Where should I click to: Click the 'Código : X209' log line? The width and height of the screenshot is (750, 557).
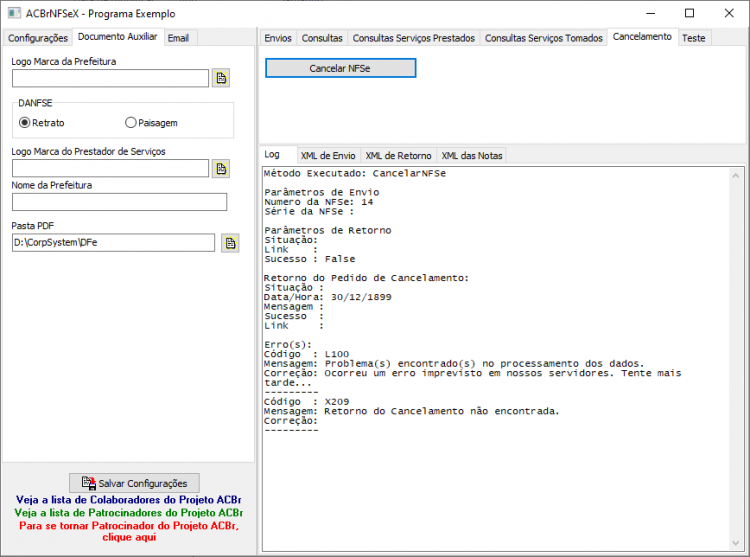coord(307,402)
